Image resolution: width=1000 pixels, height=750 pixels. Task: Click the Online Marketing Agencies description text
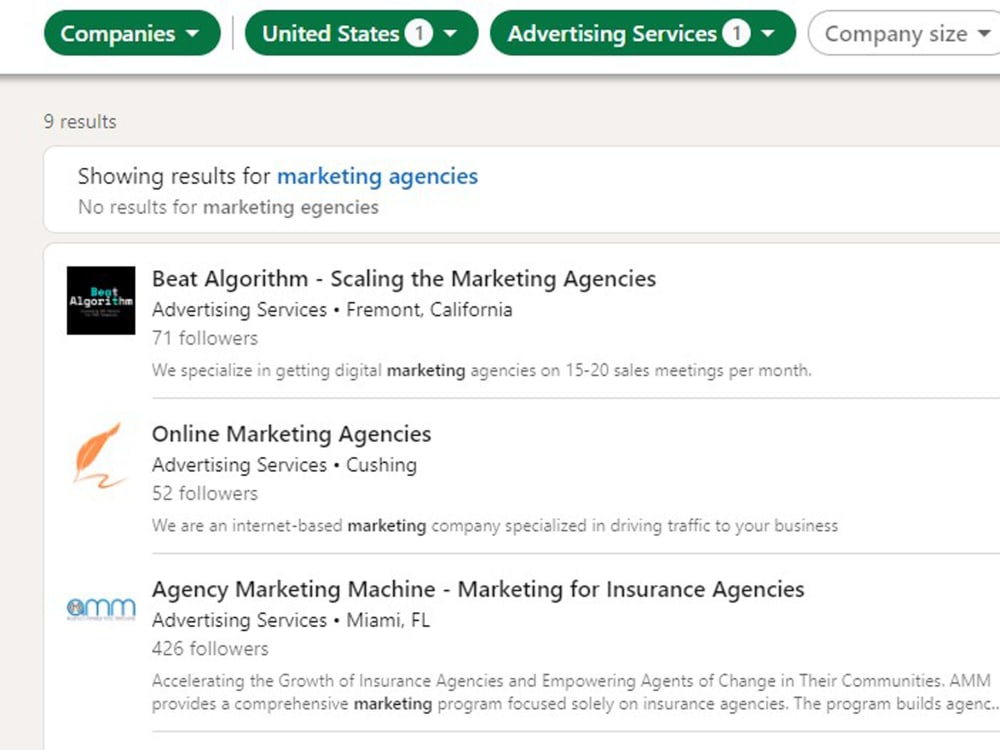495,526
